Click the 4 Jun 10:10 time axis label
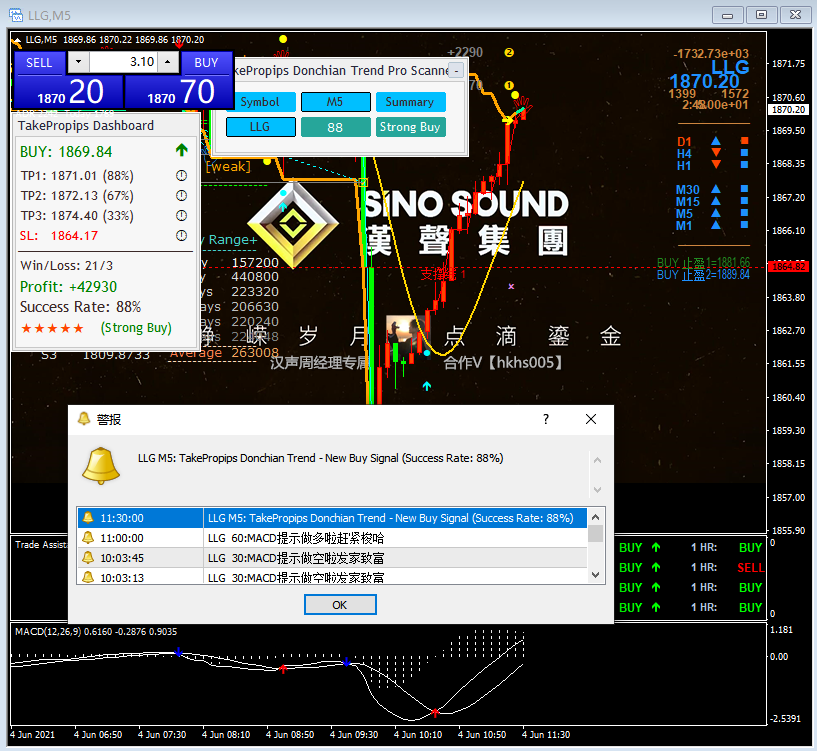 418,734
